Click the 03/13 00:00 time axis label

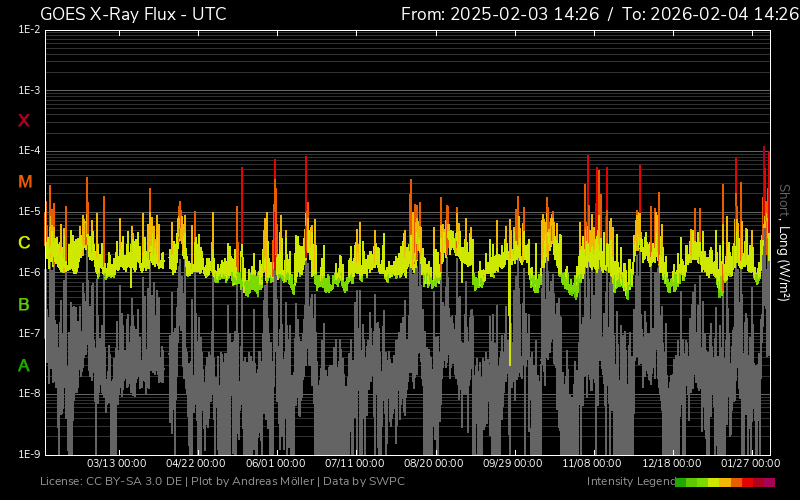[117, 463]
